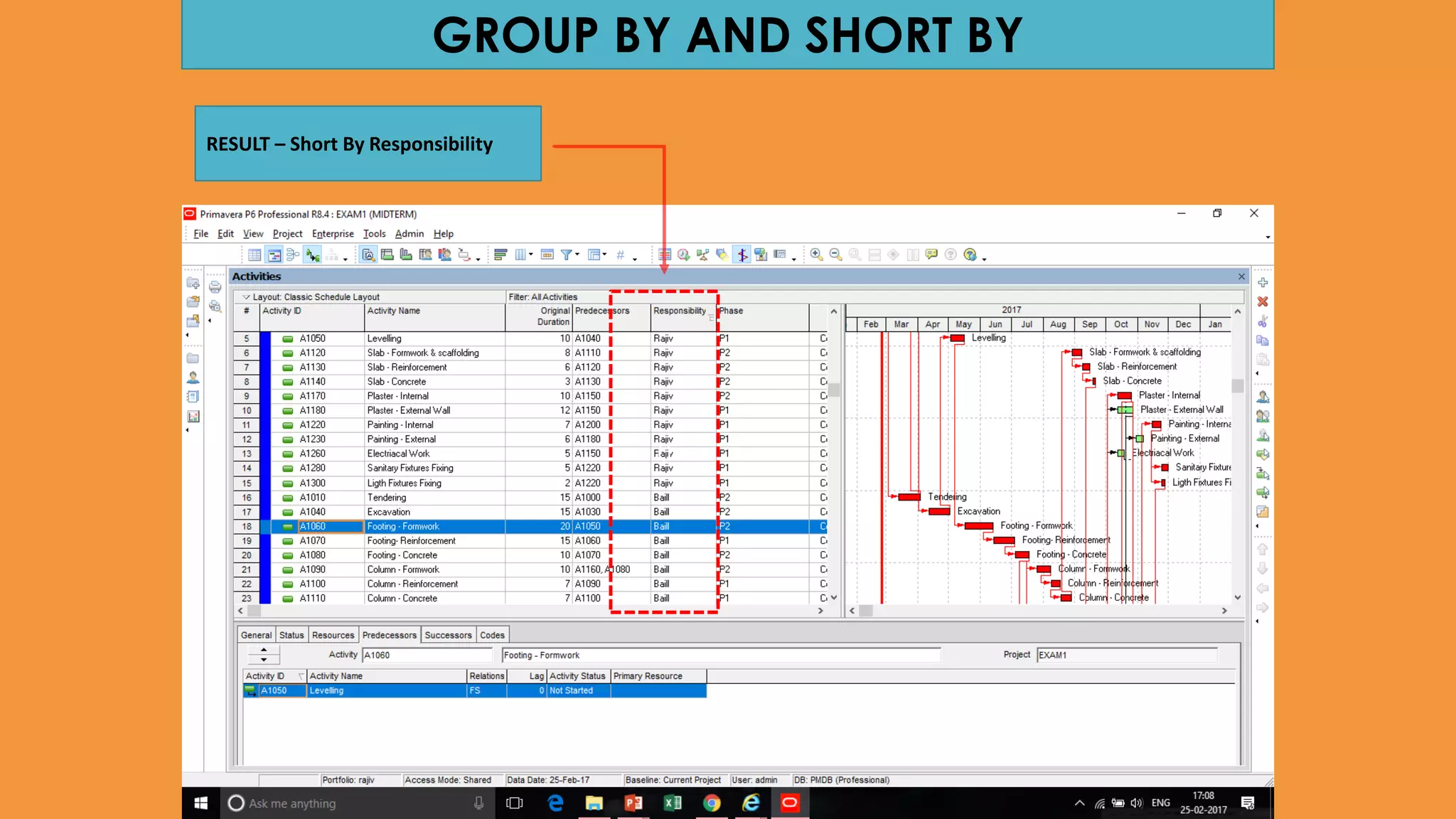Toggle the Activity Table view button
Image resolution: width=1456 pixels, height=819 pixels.
tap(255, 255)
